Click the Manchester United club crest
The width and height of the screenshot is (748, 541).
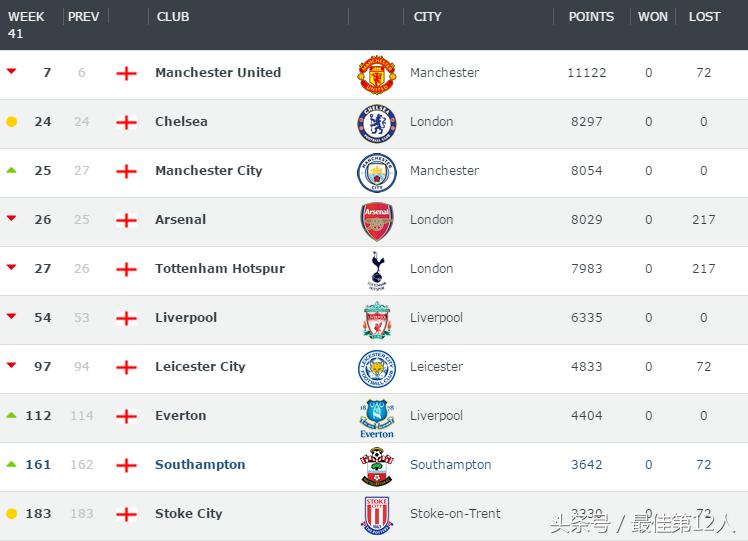(377, 74)
